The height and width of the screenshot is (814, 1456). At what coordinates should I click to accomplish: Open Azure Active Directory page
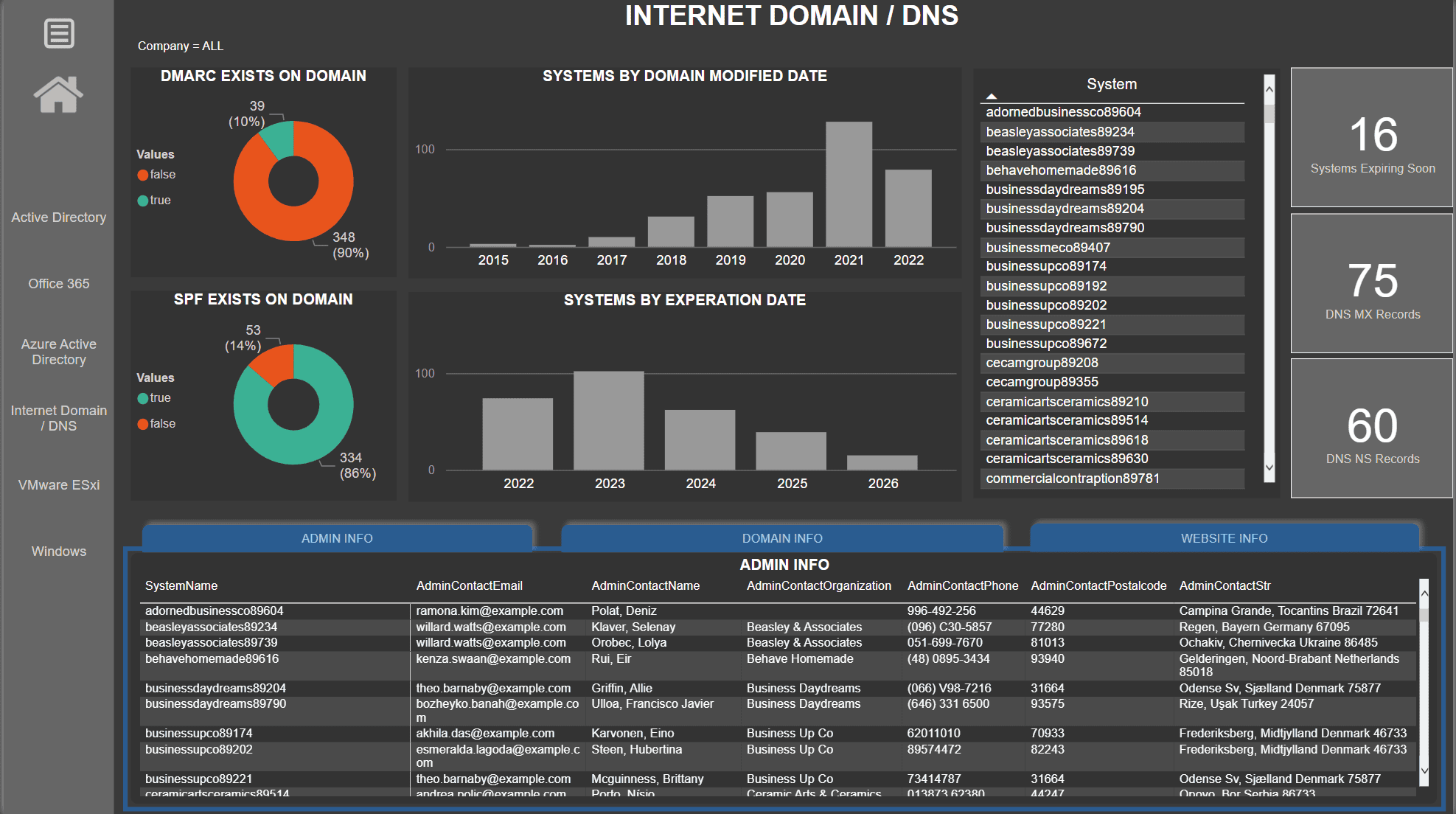coord(59,352)
